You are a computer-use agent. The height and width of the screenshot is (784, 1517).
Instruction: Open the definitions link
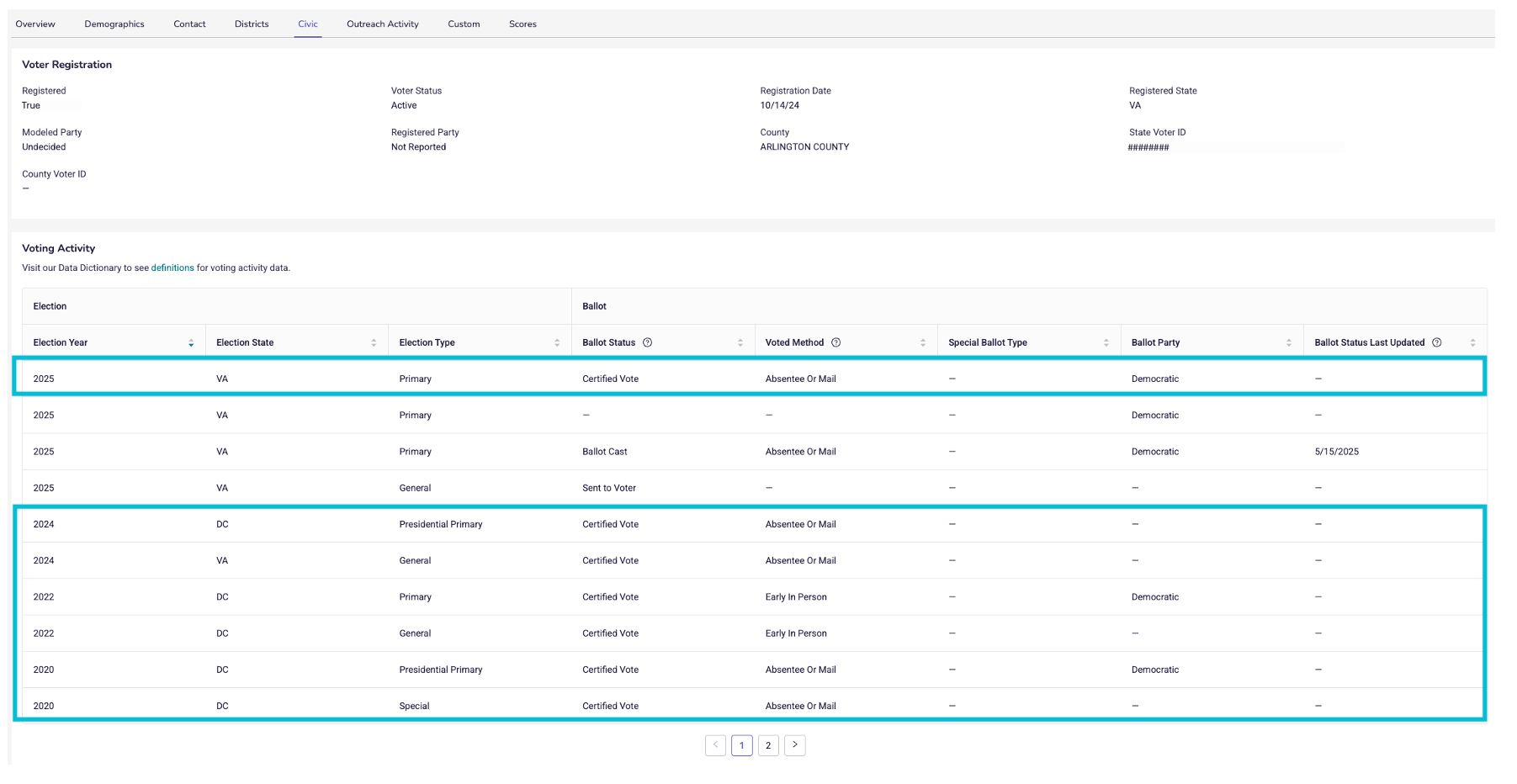pos(172,268)
